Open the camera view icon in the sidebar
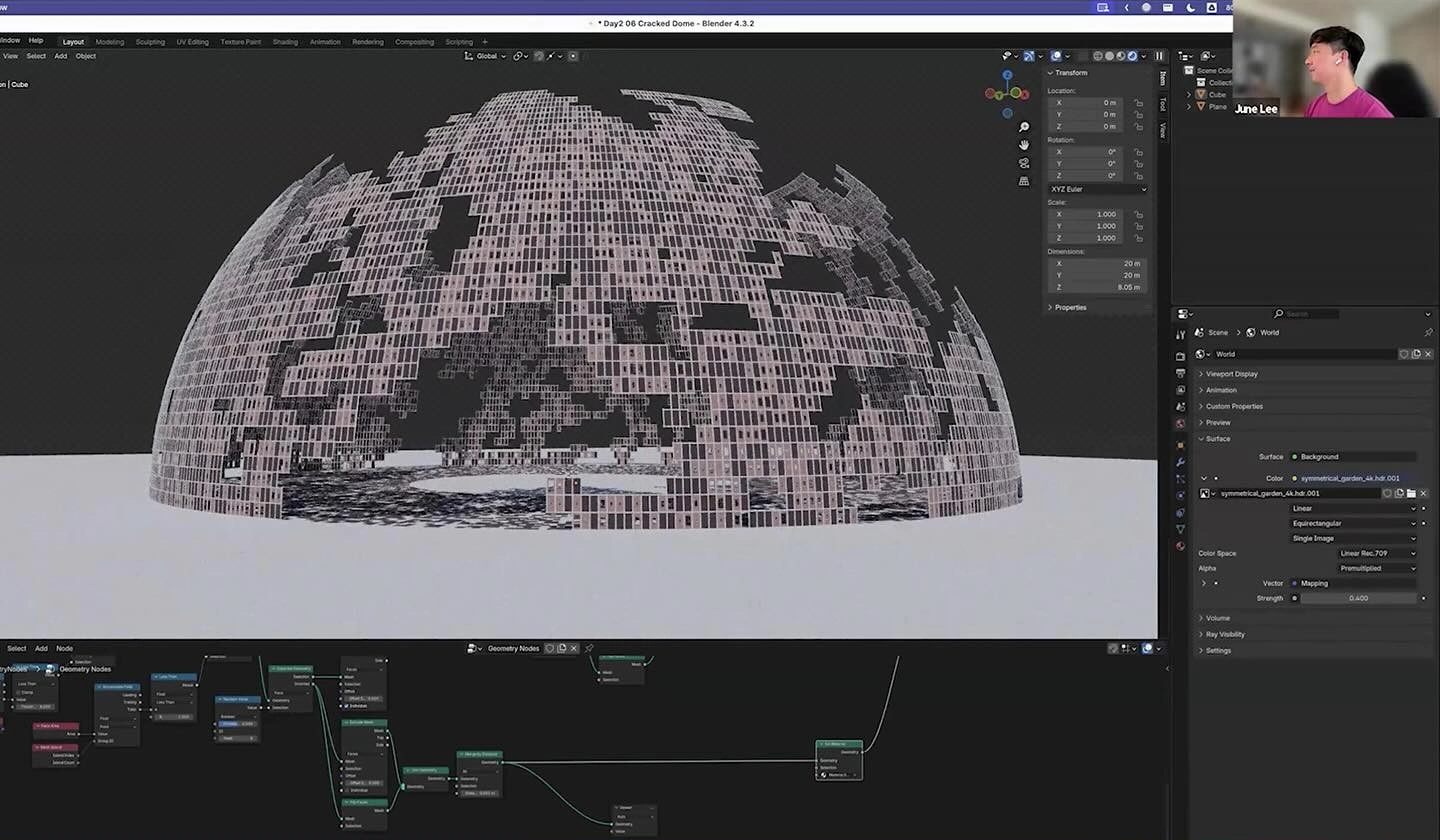1440x840 pixels. coord(1024,163)
